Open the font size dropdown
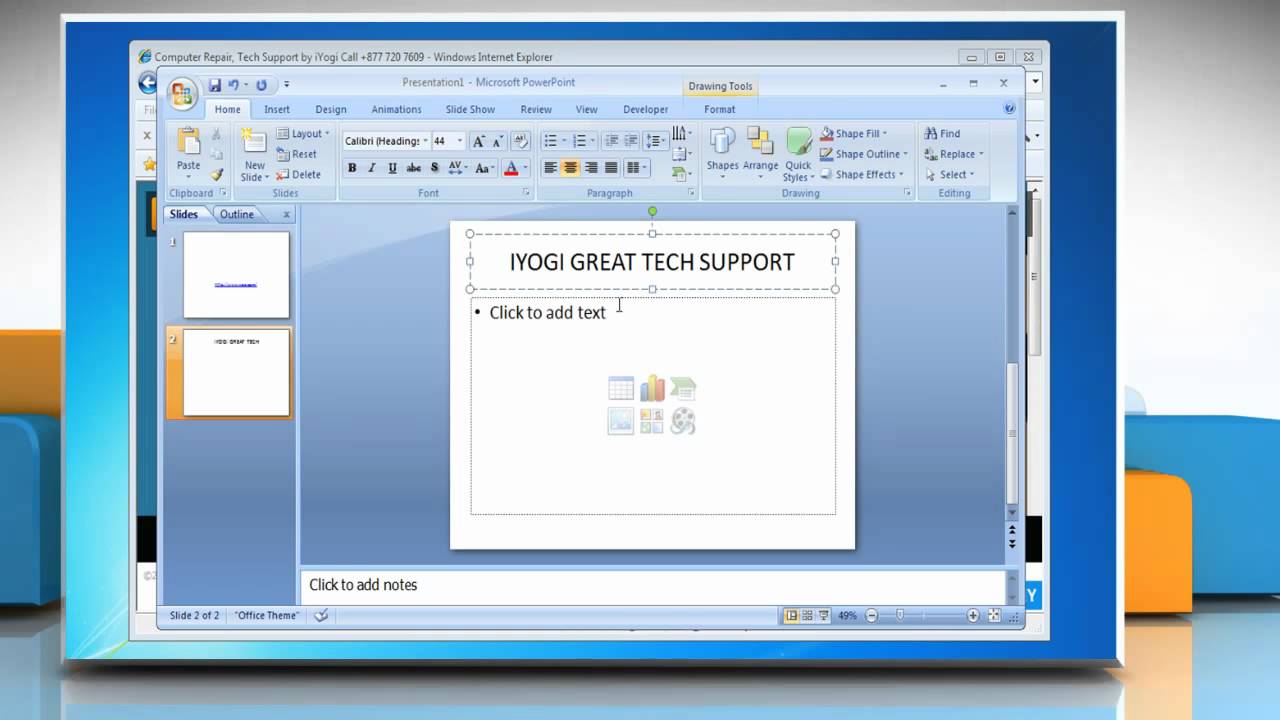Image resolution: width=1280 pixels, height=720 pixels. (x=460, y=141)
